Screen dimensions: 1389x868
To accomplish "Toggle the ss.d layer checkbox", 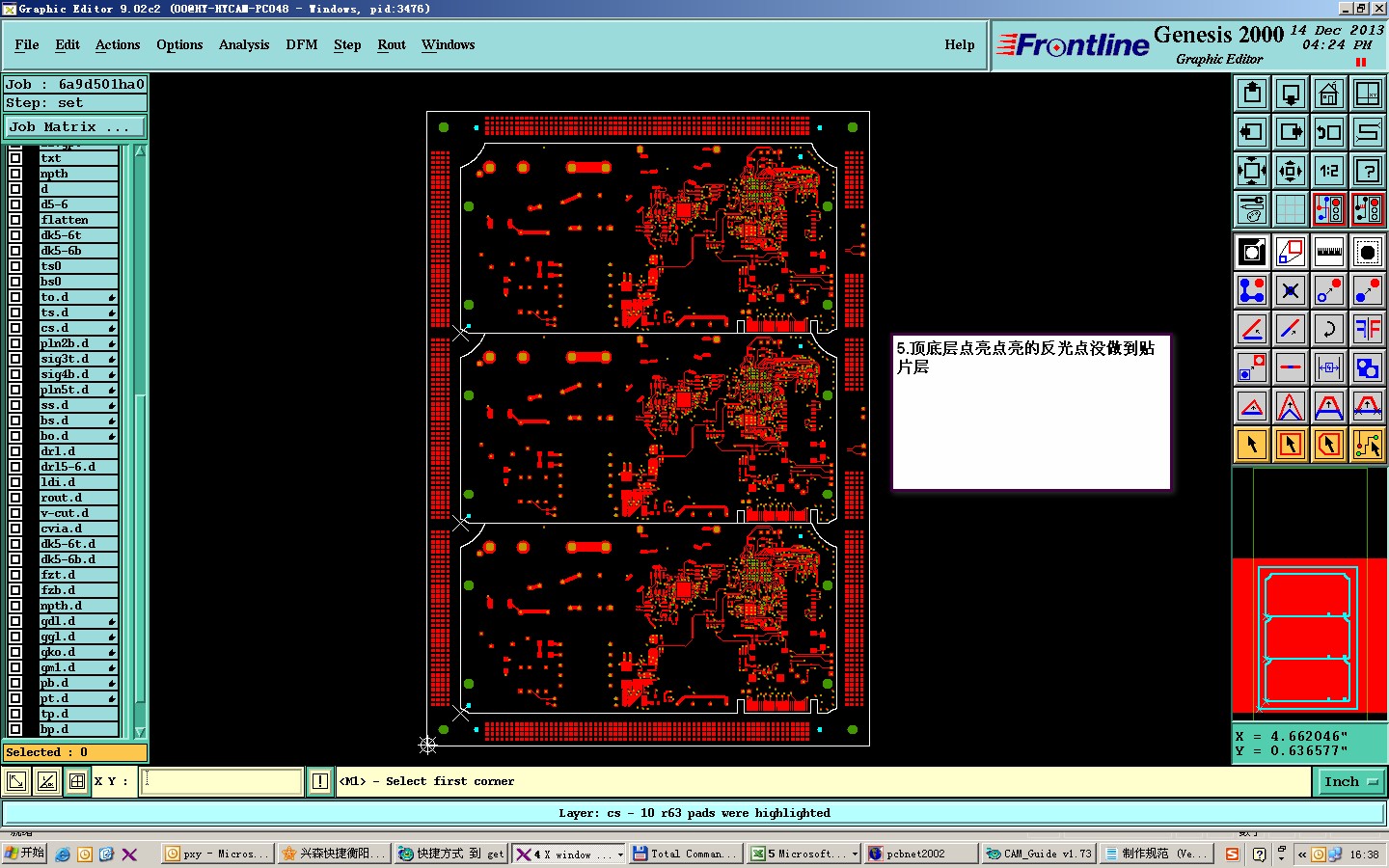I will [x=15, y=405].
